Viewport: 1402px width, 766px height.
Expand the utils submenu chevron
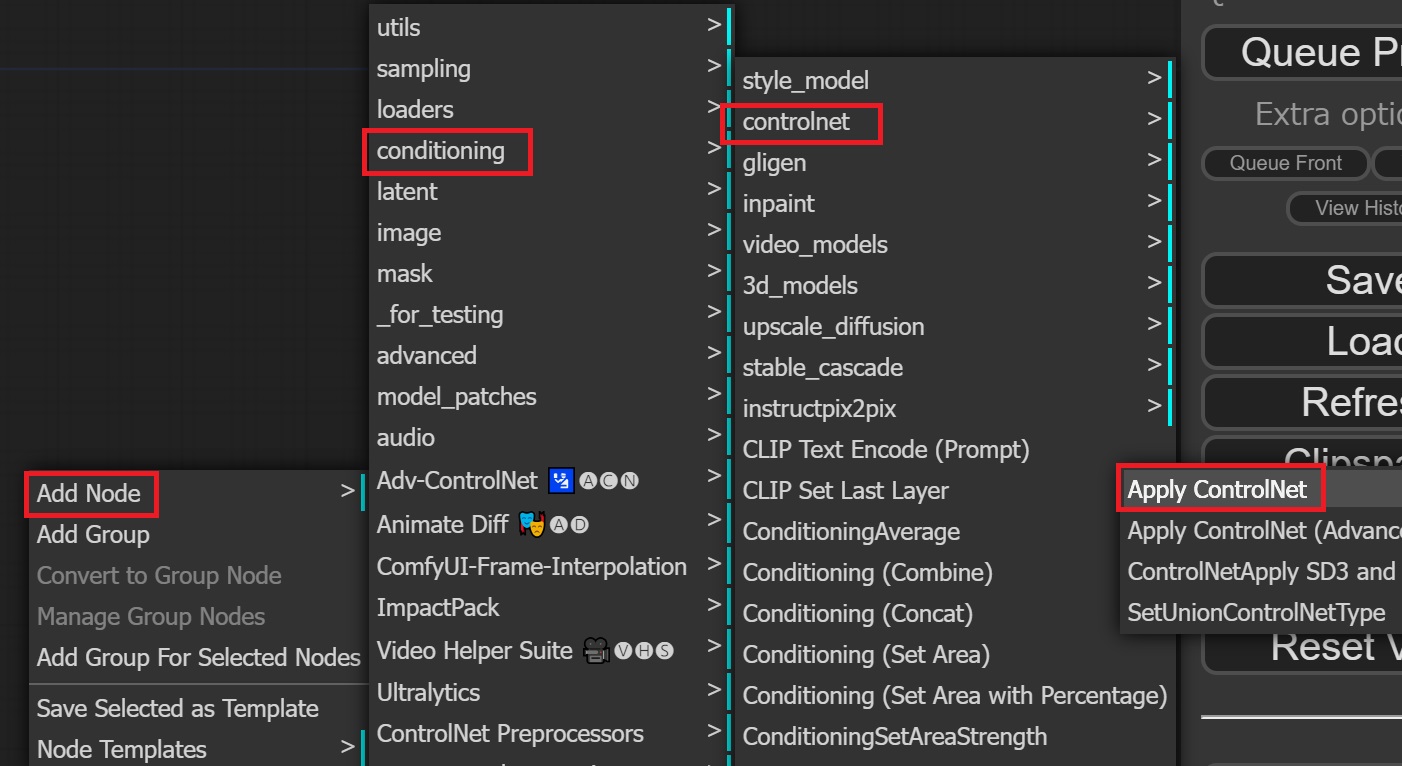pos(713,25)
